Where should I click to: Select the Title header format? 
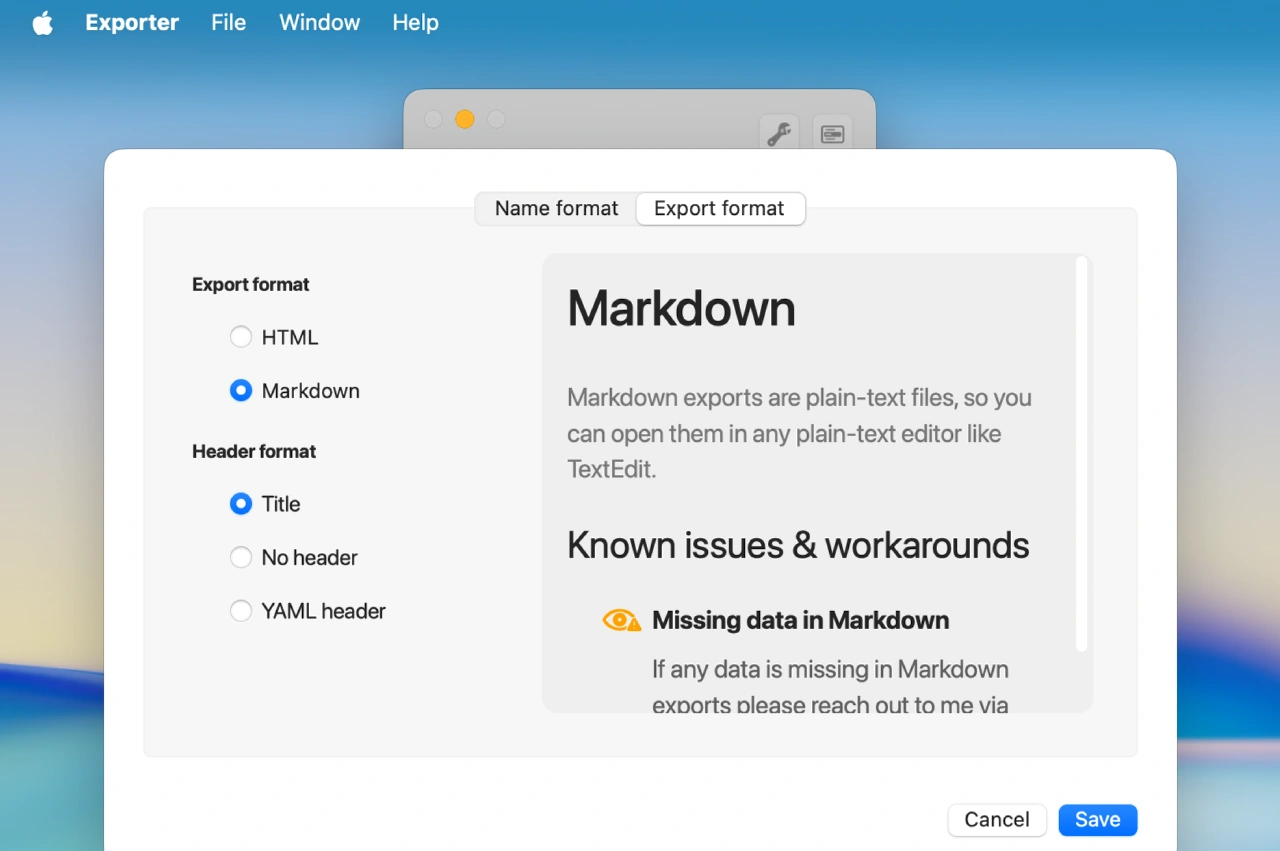[x=241, y=504]
